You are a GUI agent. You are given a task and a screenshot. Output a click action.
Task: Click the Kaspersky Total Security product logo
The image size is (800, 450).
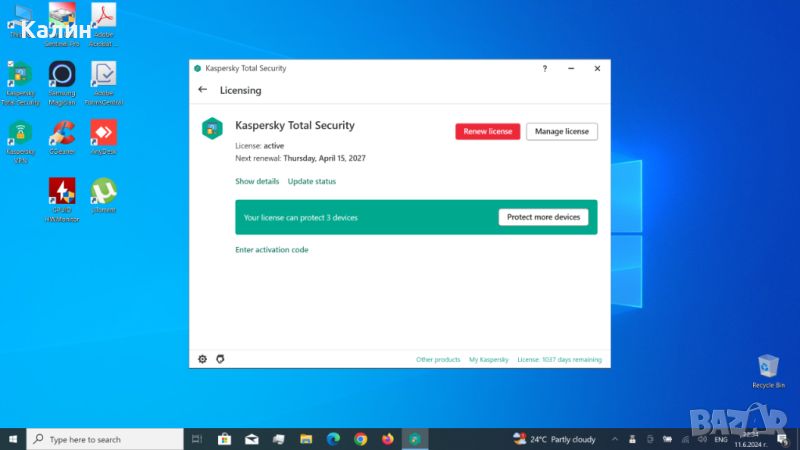pyautogui.click(x=212, y=128)
